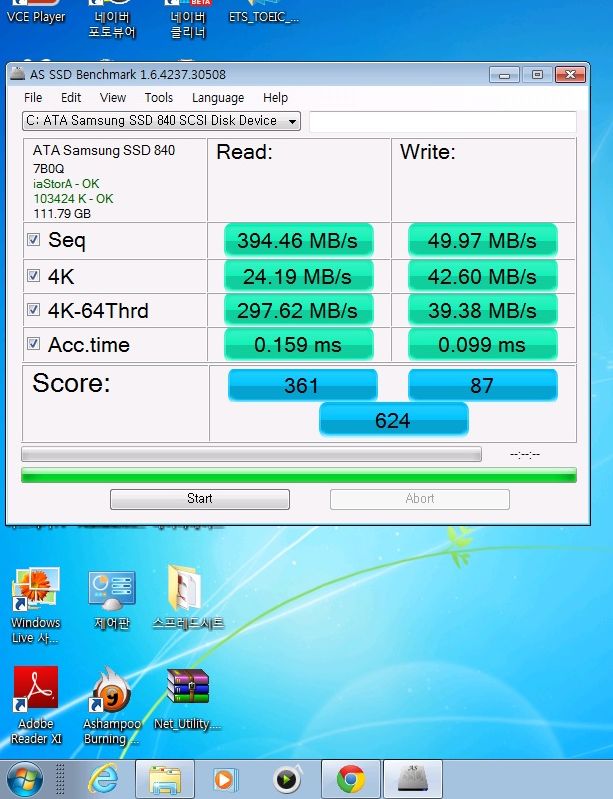This screenshot has height=799, width=613.
Task: Select the 스프레드시트 folder icon
Action: (188, 597)
